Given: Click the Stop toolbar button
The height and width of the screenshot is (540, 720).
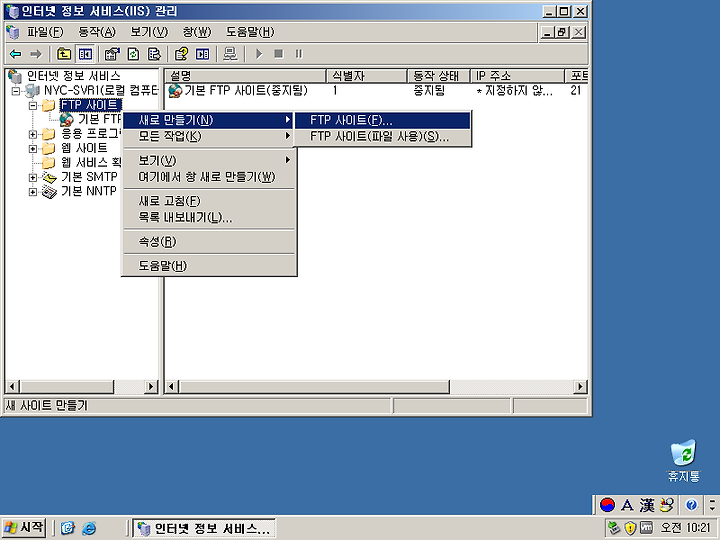Looking at the screenshot, I should tap(279, 54).
